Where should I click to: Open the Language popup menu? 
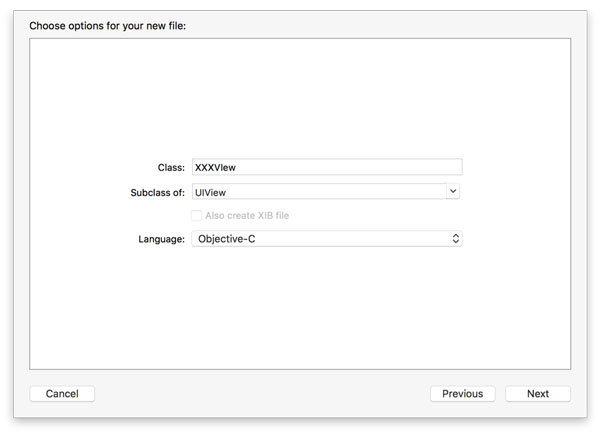click(326, 239)
